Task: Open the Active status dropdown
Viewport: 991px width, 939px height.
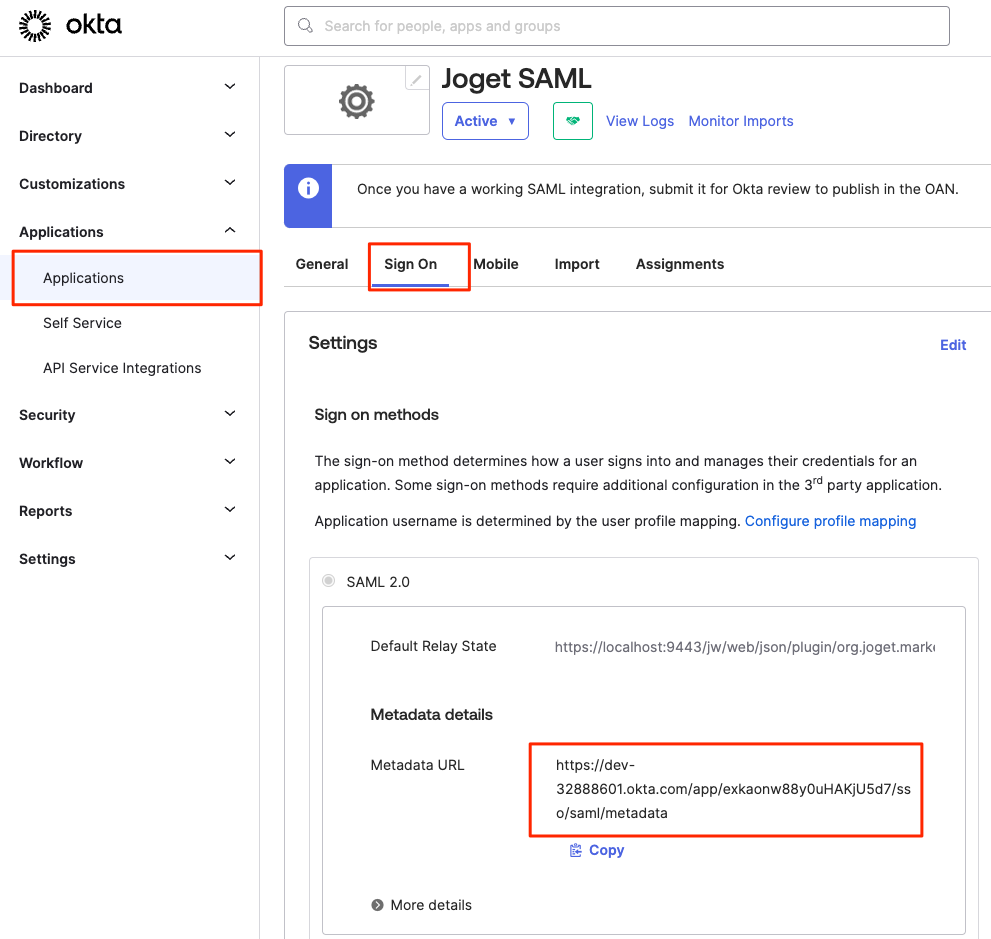Action: coord(485,121)
